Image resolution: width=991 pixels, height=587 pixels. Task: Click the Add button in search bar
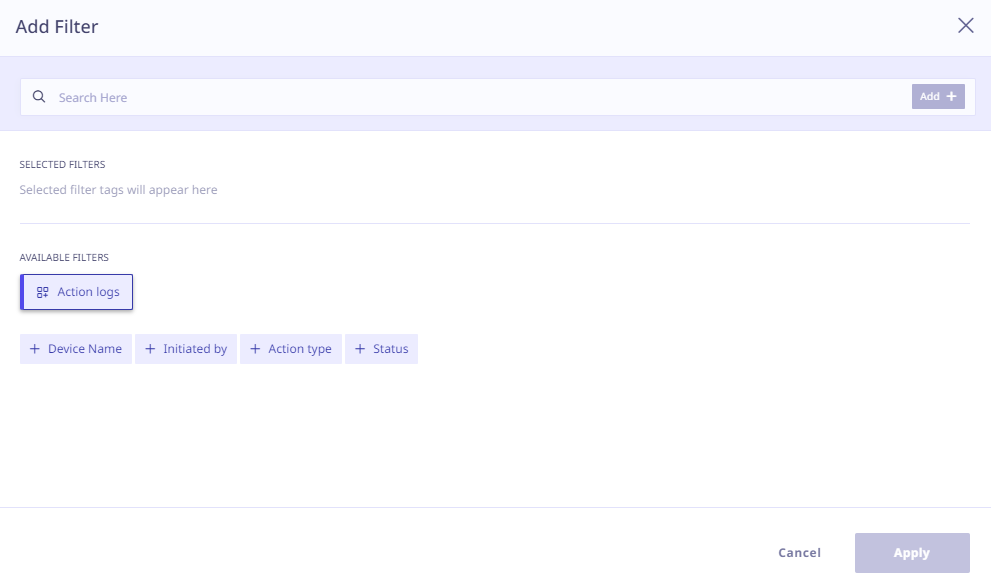tap(938, 97)
